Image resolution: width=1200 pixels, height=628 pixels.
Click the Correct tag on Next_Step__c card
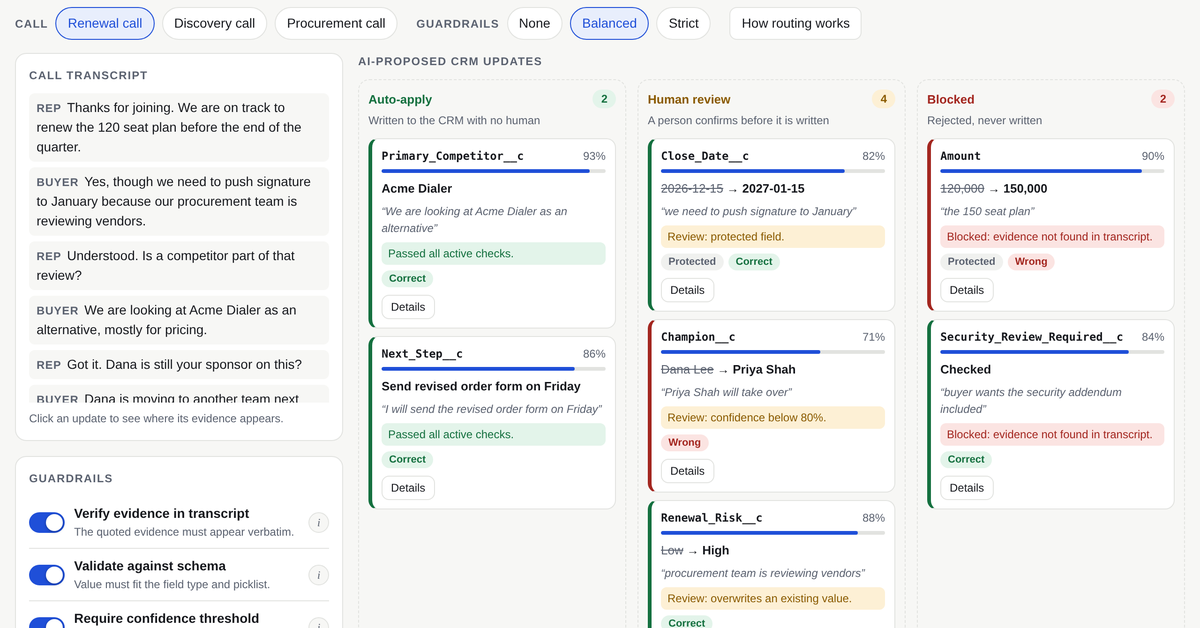pyautogui.click(x=407, y=459)
